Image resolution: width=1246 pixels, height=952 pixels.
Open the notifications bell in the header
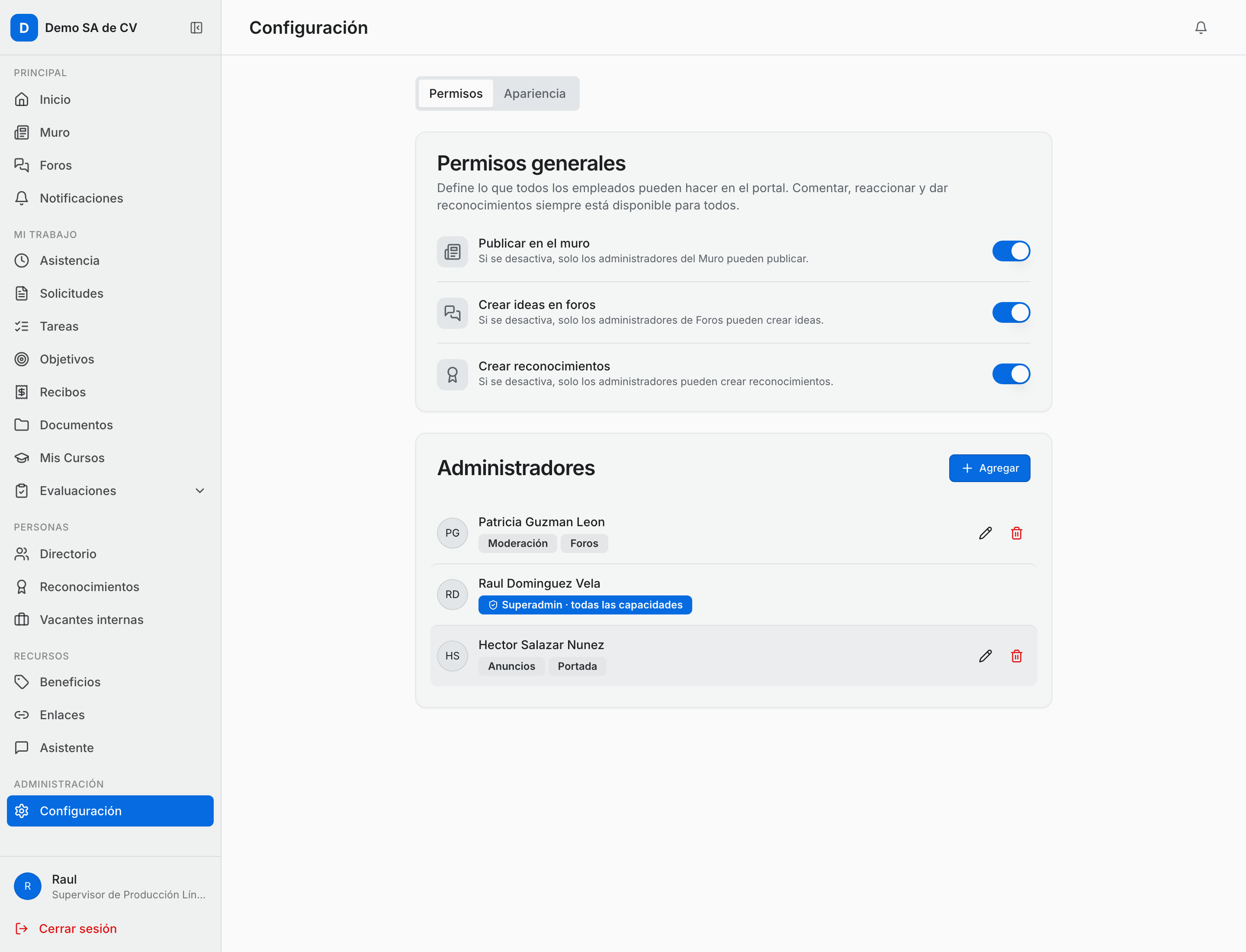pyautogui.click(x=1201, y=28)
